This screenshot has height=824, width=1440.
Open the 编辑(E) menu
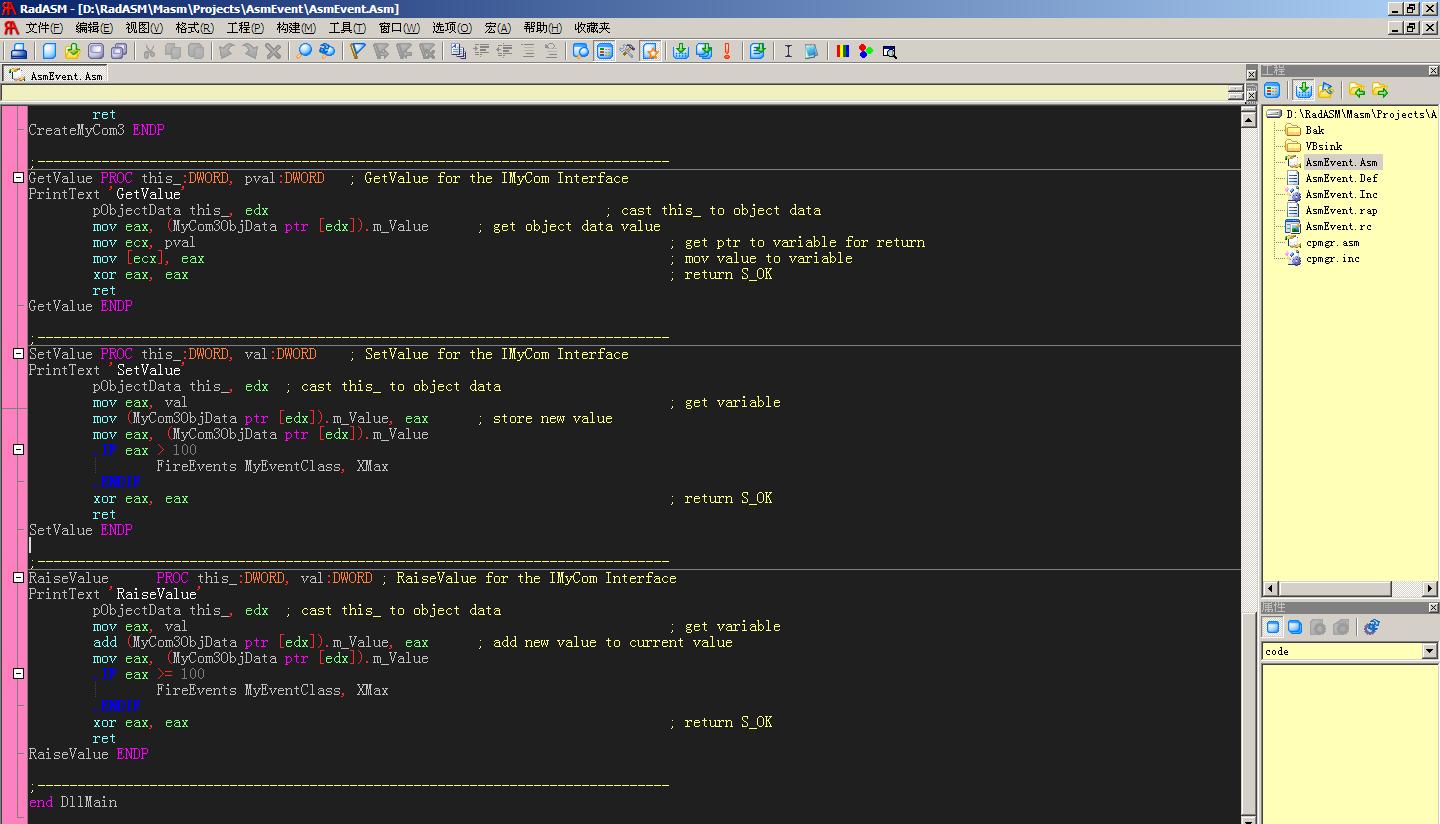point(94,28)
